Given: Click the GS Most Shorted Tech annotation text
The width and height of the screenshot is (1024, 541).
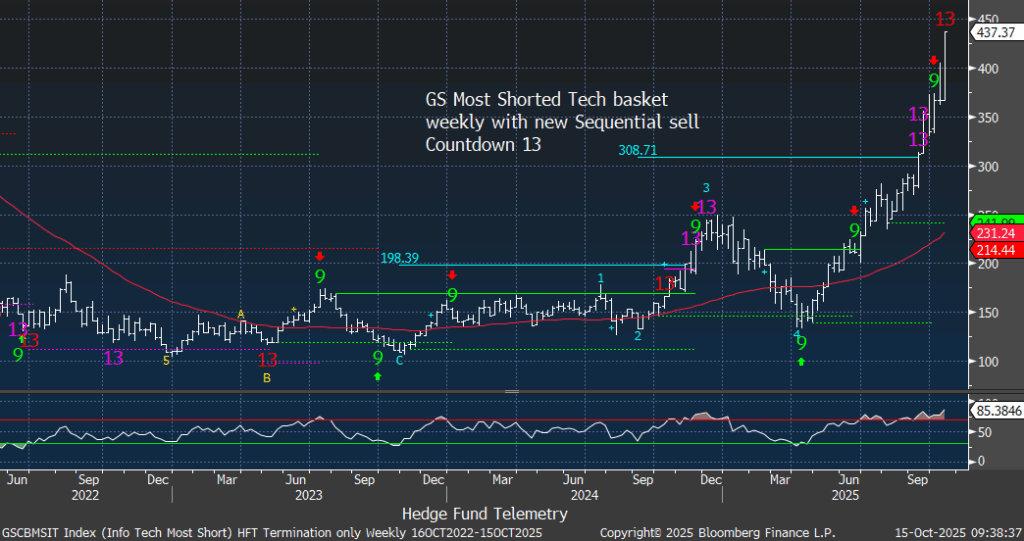Looking at the screenshot, I should [561, 122].
